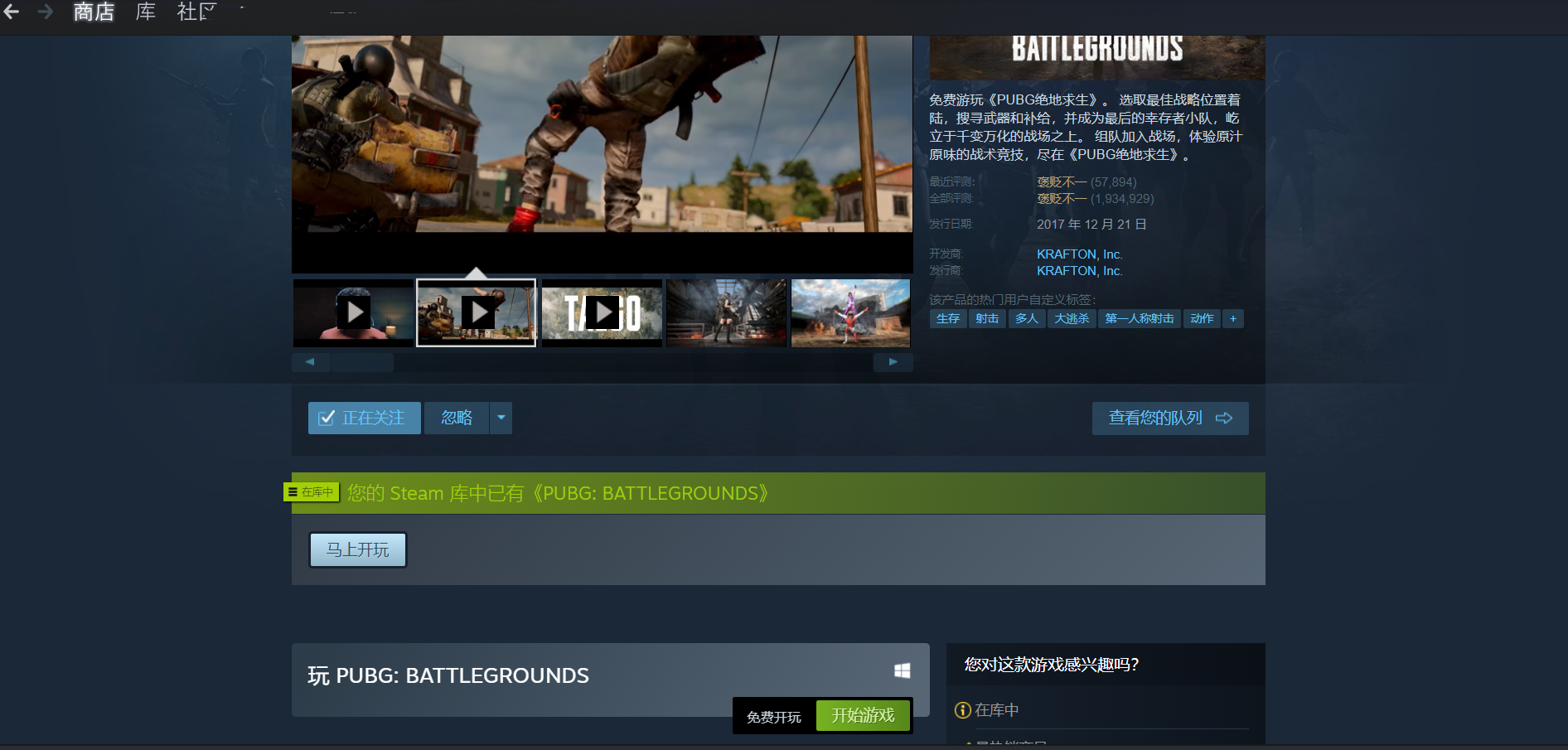Click the 忽略 button
The height and width of the screenshot is (750, 1568).
[x=457, y=418]
